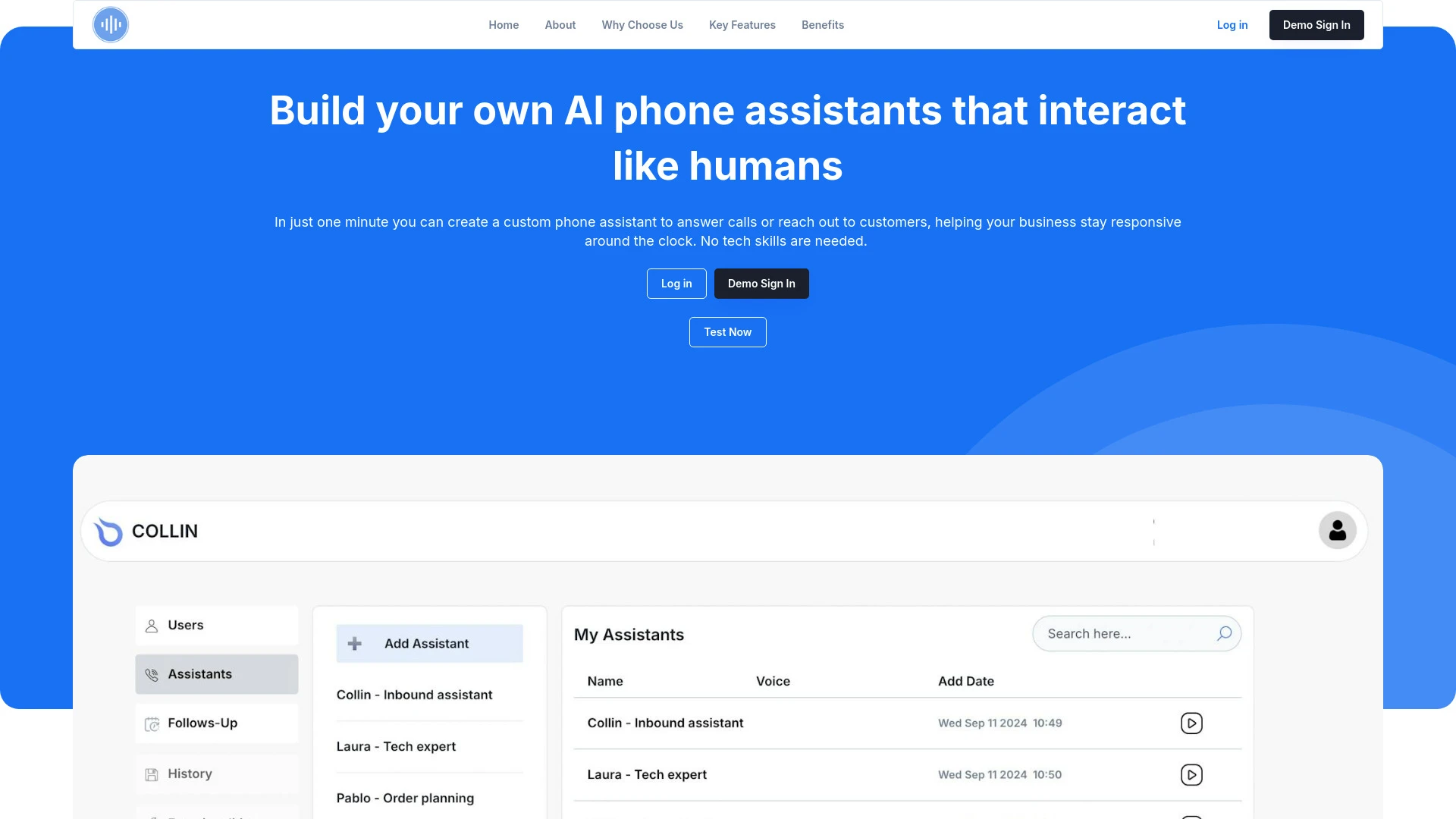Screen dimensions: 1456x819
Task: Open the Key Features nav menu item
Action: tap(742, 24)
